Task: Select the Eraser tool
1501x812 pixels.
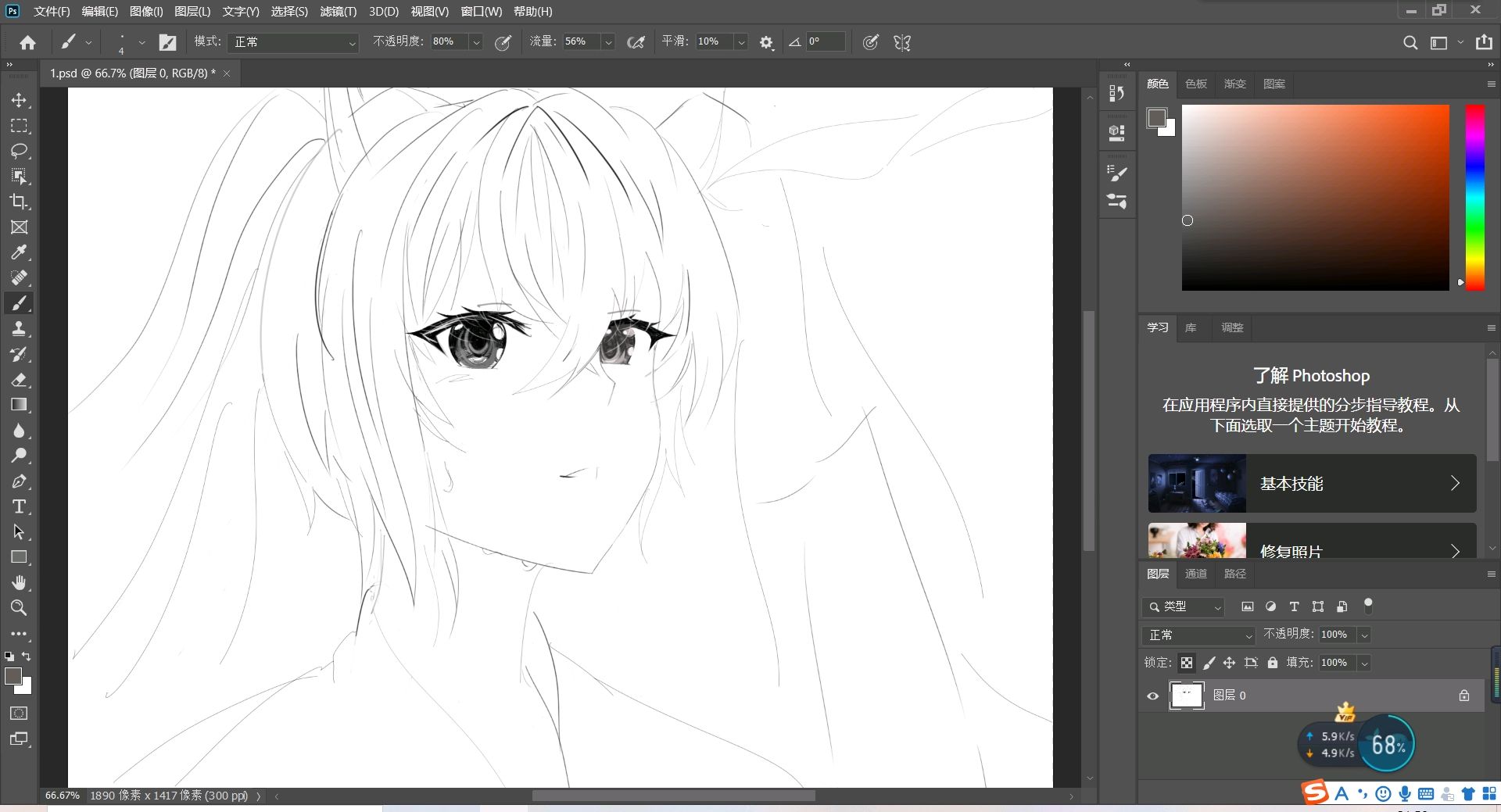Action: [x=19, y=380]
